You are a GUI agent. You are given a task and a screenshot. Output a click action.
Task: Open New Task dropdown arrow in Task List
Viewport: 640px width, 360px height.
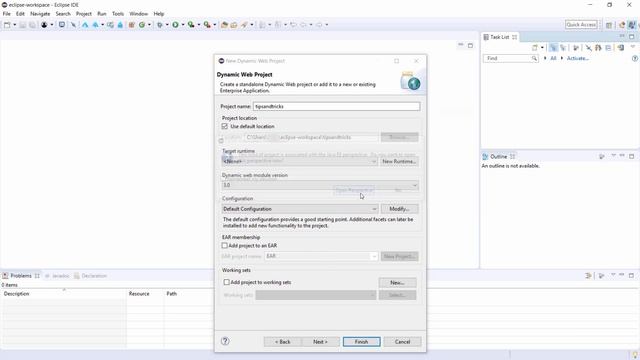coord(542,48)
